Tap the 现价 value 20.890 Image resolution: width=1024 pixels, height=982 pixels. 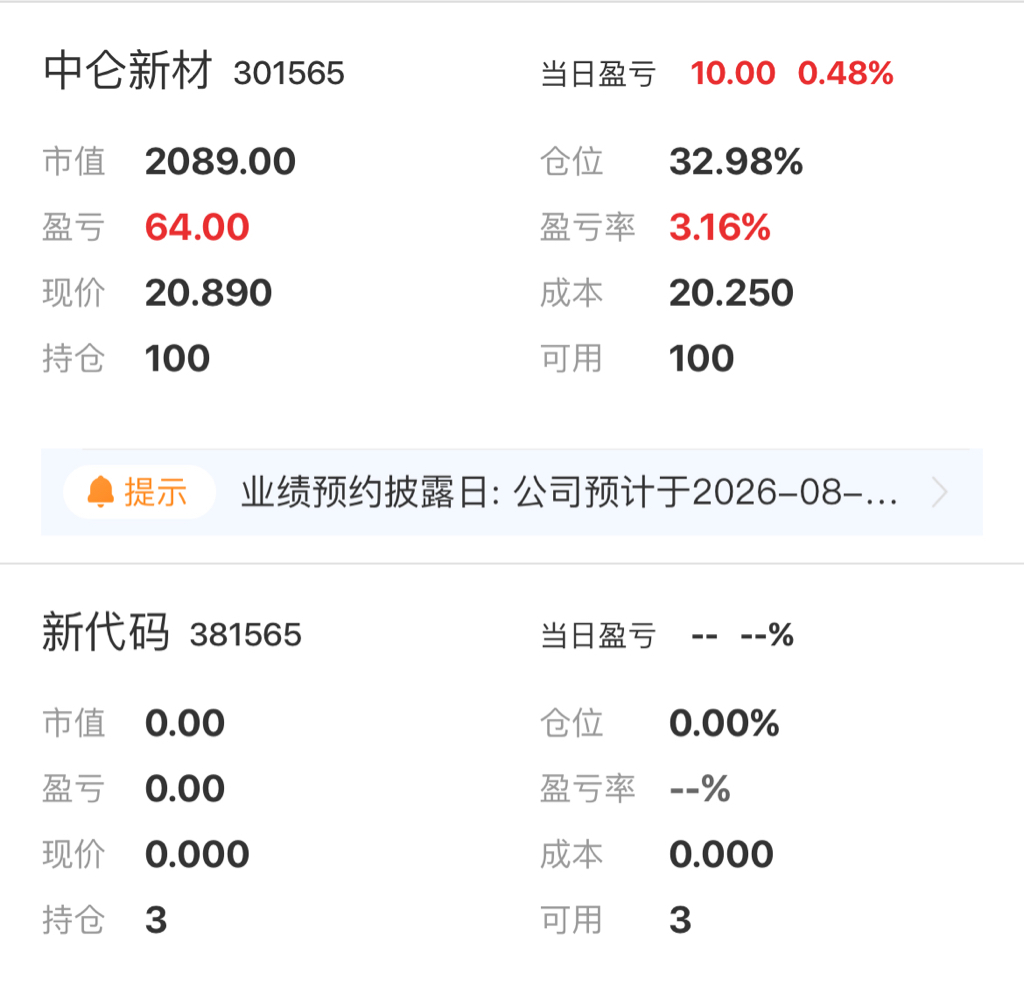point(208,293)
